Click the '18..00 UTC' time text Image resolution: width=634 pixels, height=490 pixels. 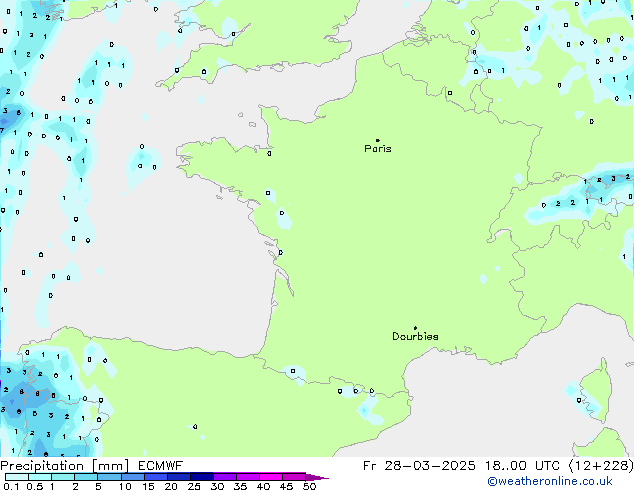pyautogui.click(x=522, y=466)
